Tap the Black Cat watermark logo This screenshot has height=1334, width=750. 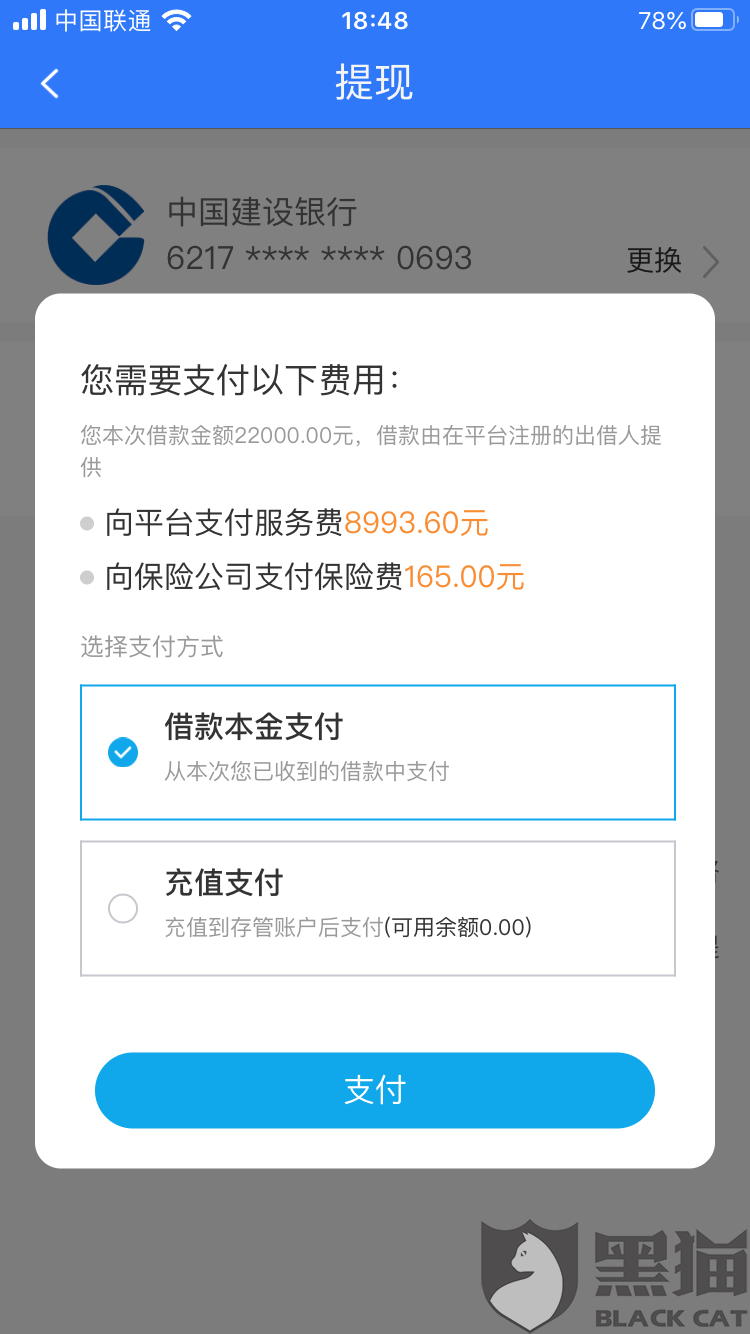point(612,1277)
